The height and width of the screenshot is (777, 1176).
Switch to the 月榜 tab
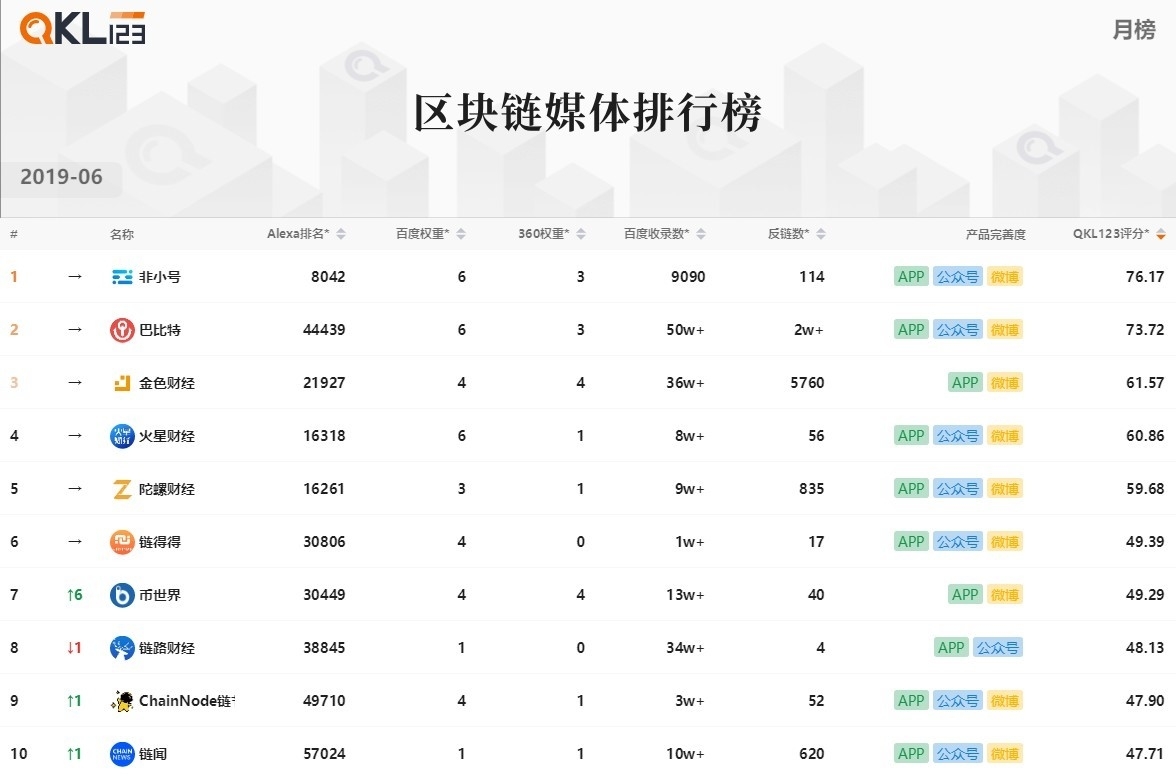click(x=1134, y=30)
